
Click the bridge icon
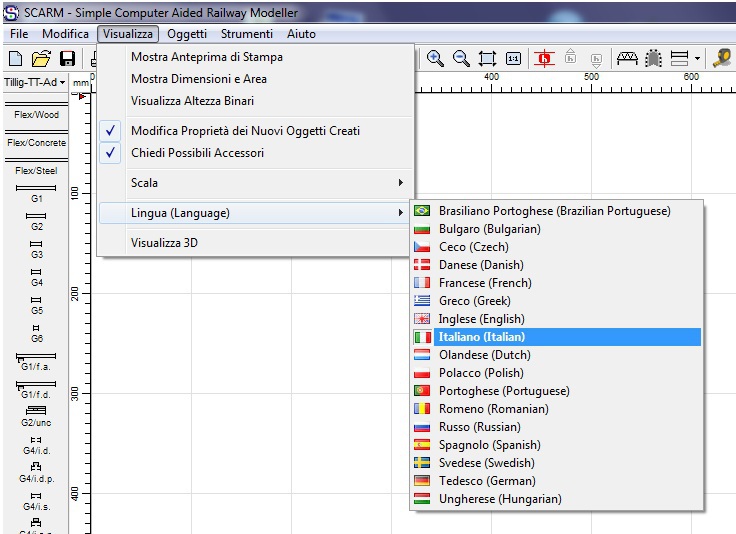[627, 59]
